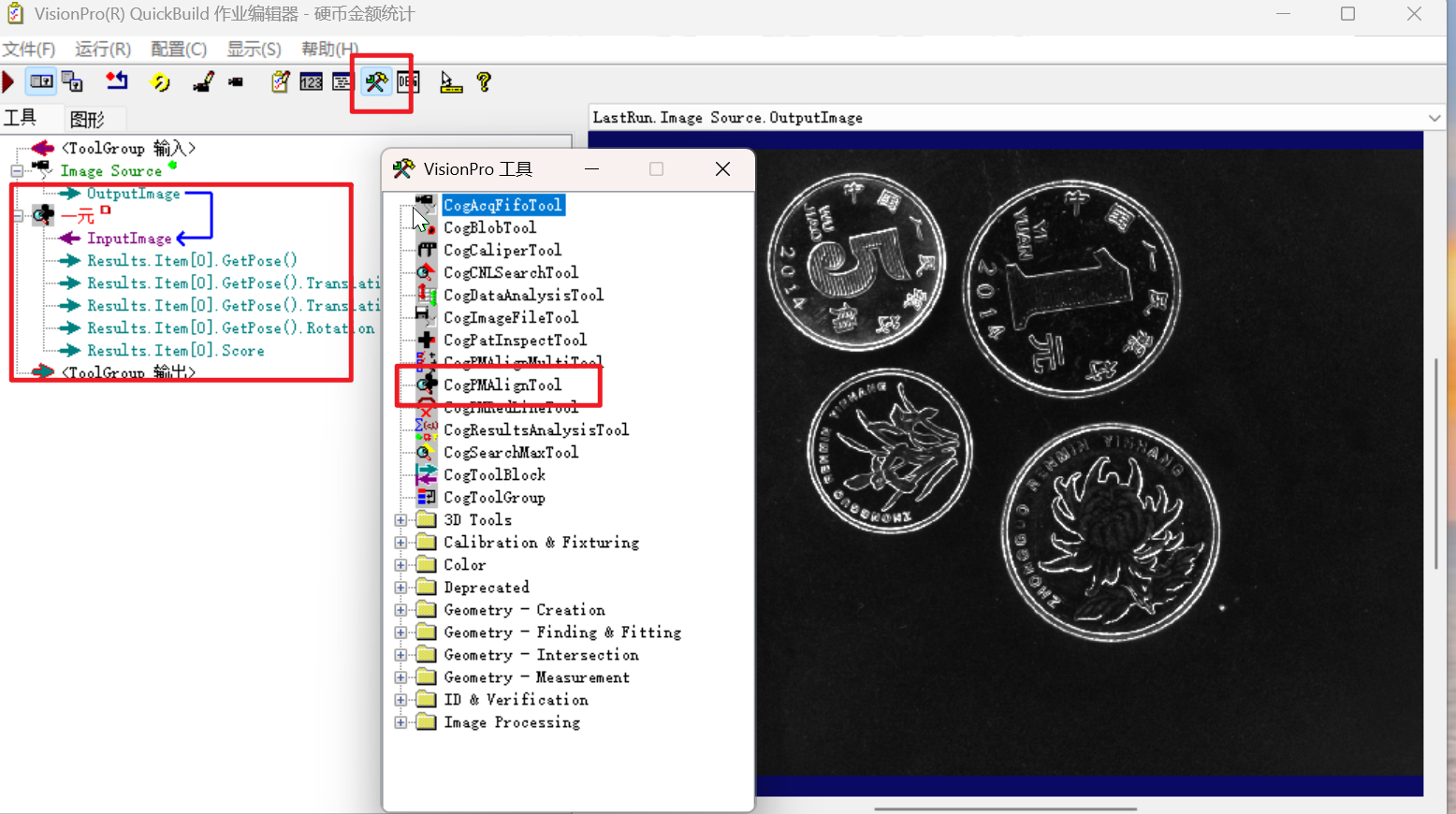Select the OutputImage tree row
The image size is (1456, 814).
coord(133,194)
